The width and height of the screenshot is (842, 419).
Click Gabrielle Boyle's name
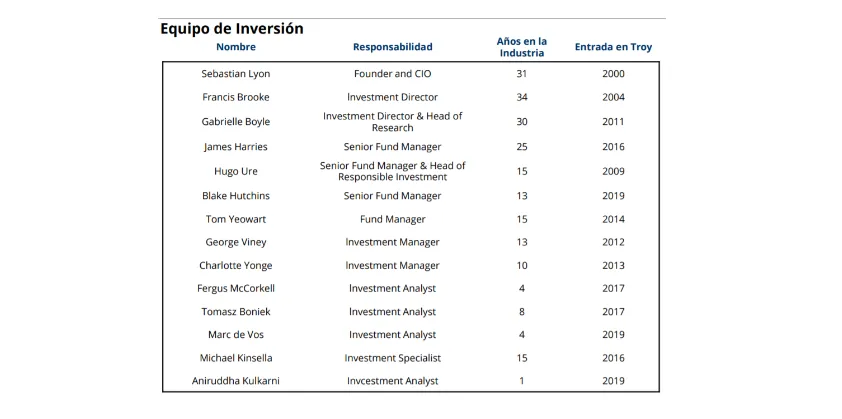(236, 122)
